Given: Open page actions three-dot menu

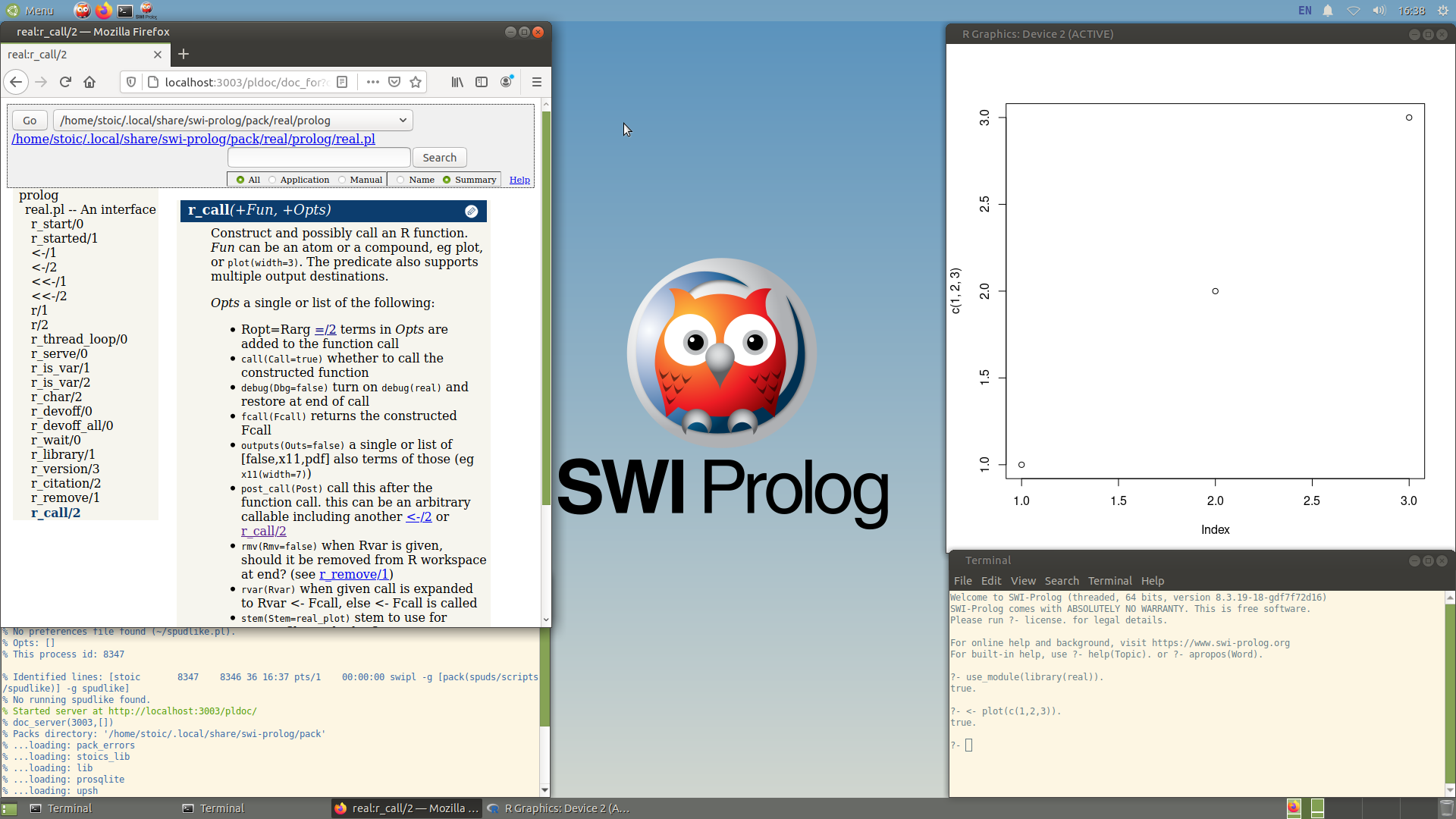Looking at the screenshot, I should click(372, 82).
